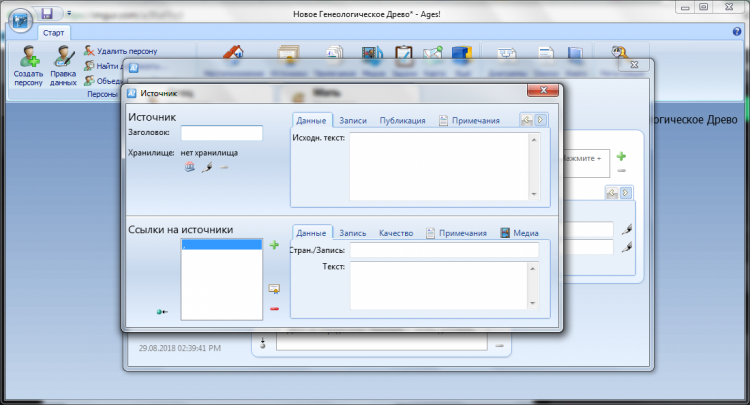Select the Старт ribbon tab
Image resolution: width=750 pixels, height=405 pixels.
[53, 33]
